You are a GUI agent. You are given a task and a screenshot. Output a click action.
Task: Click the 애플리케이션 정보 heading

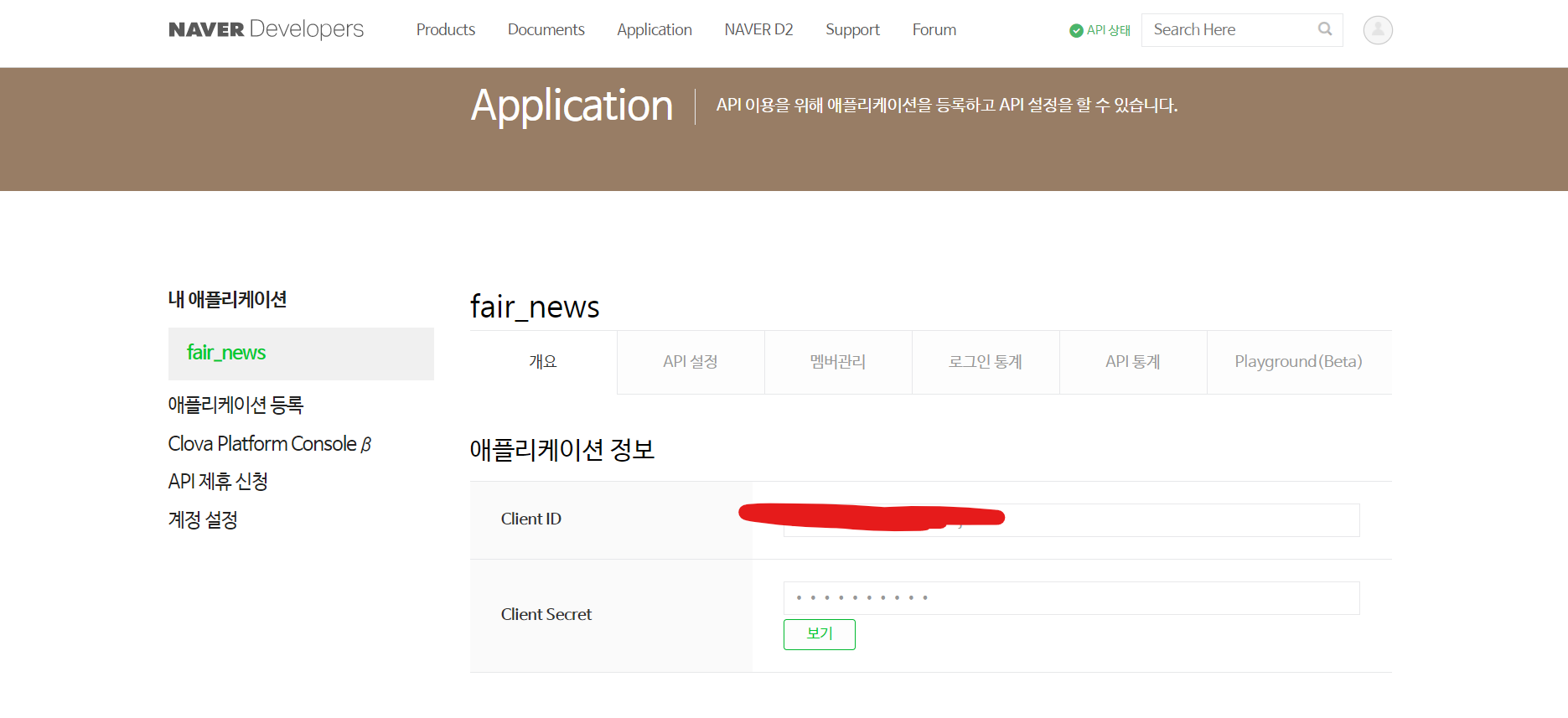[562, 450]
